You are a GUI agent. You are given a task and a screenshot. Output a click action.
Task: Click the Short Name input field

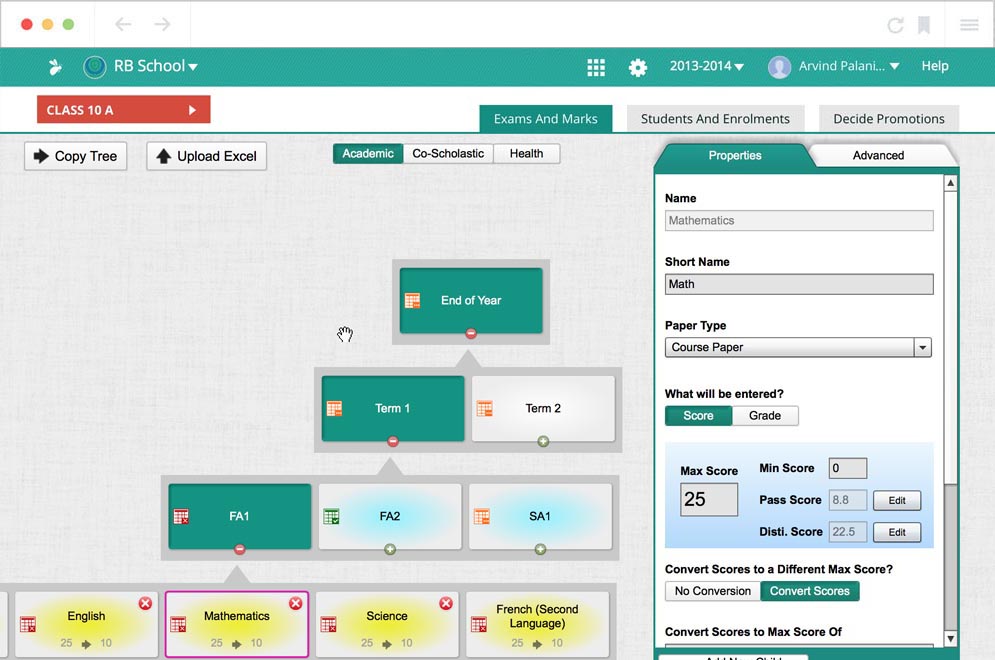(798, 284)
